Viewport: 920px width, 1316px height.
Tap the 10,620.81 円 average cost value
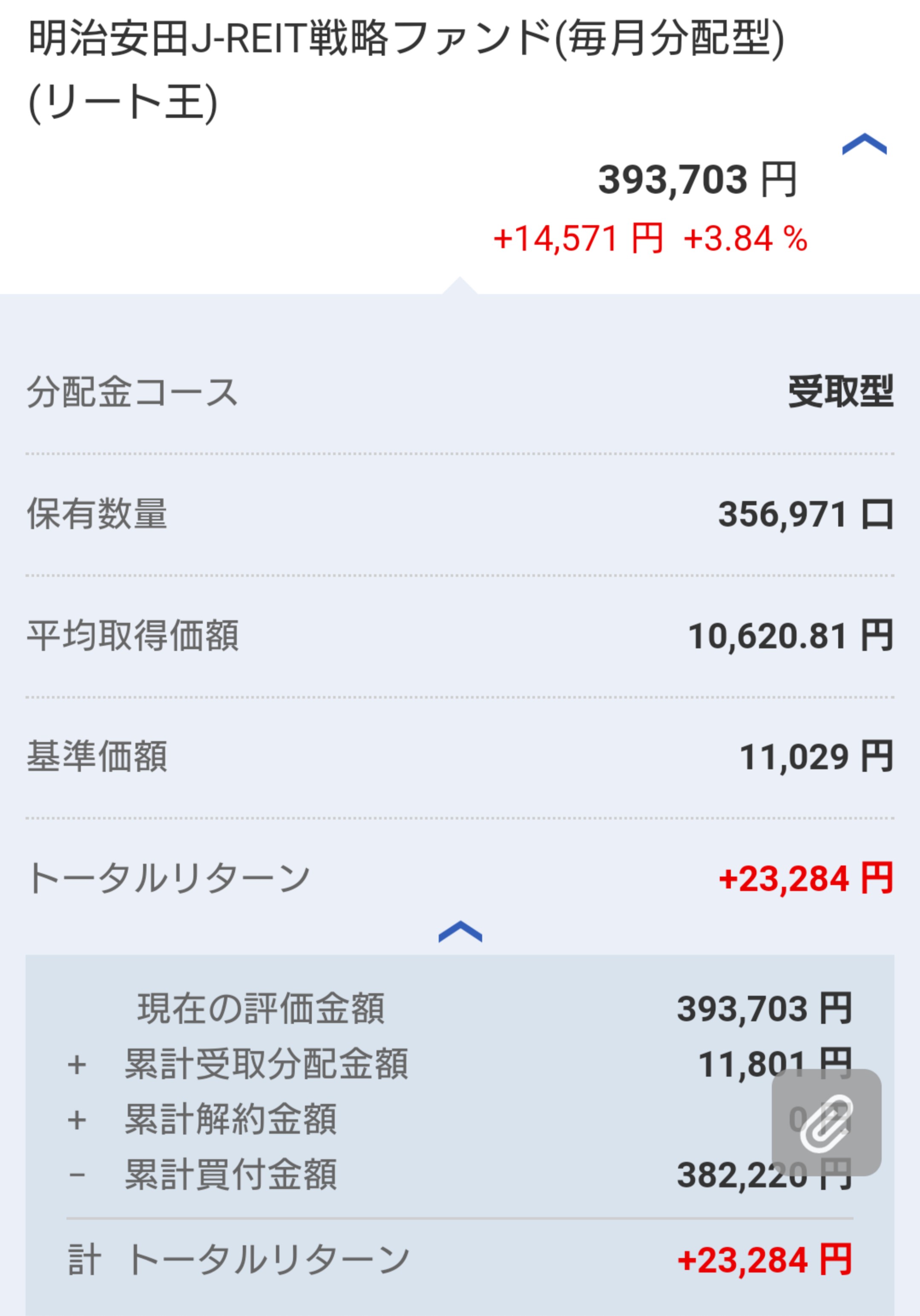[791, 636]
